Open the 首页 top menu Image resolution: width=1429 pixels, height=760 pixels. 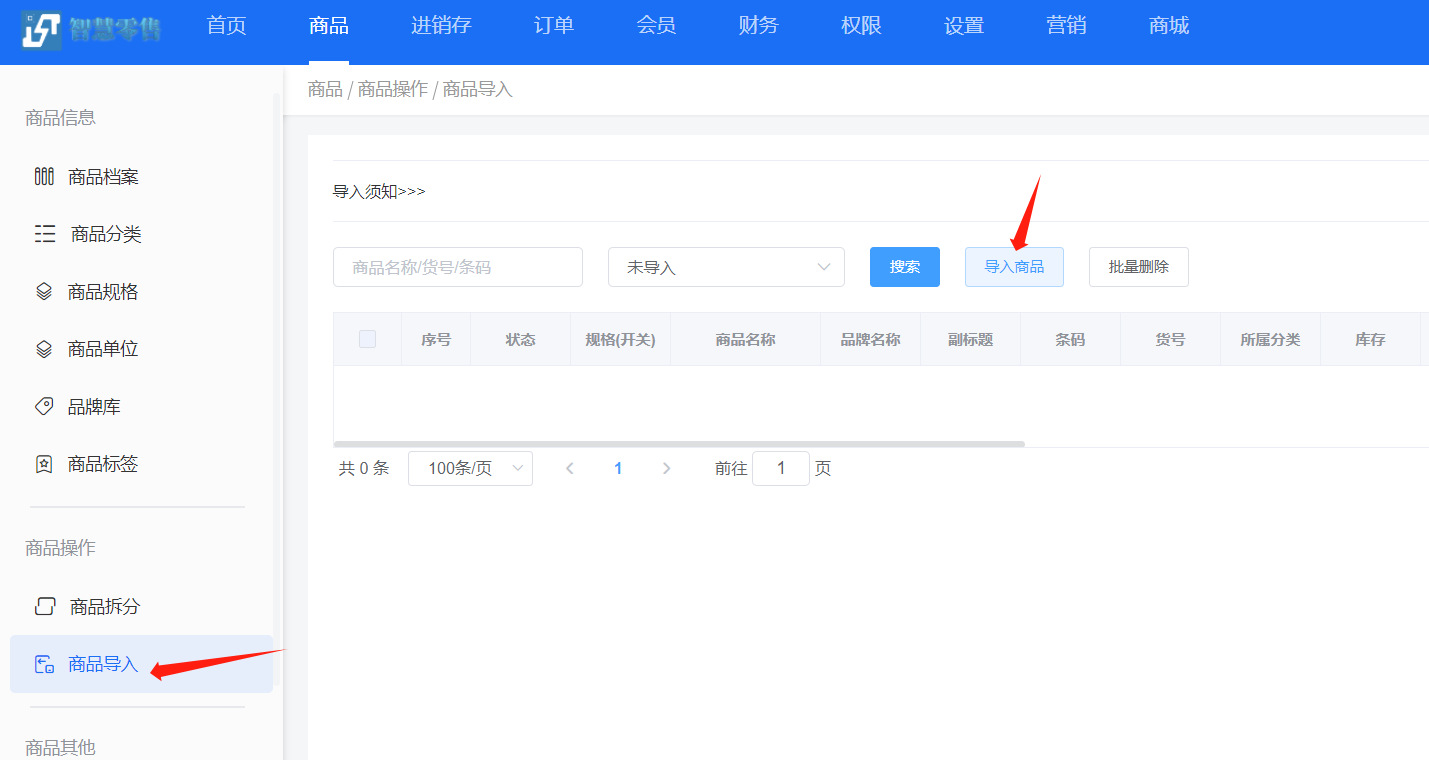point(226,26)
